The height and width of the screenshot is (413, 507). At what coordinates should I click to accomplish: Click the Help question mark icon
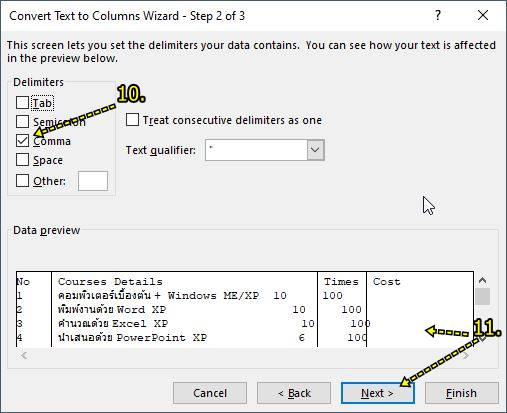tap(438, 15)
